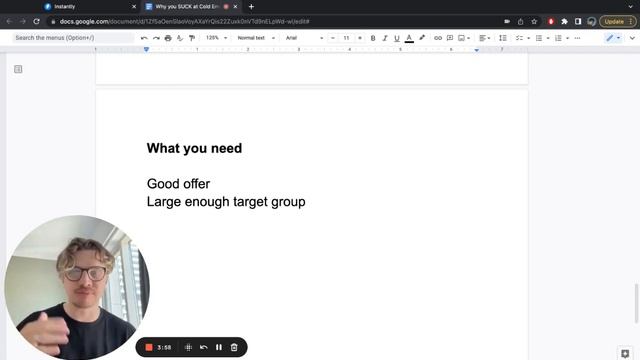Click the webcam bubble overlay

(x=77, y=287)
